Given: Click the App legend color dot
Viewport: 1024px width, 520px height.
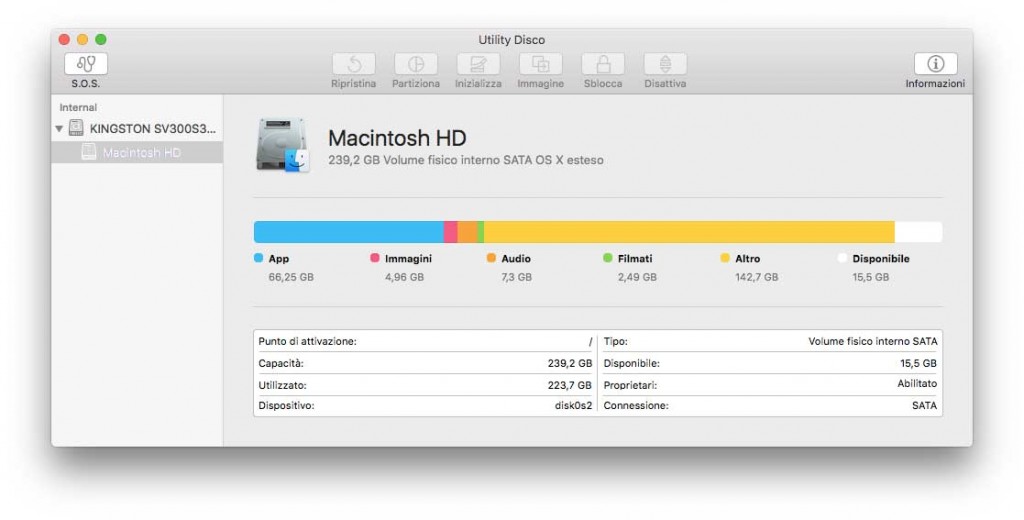Looking at the screenshot, I should pyautogui.click(x=259, y=258).
